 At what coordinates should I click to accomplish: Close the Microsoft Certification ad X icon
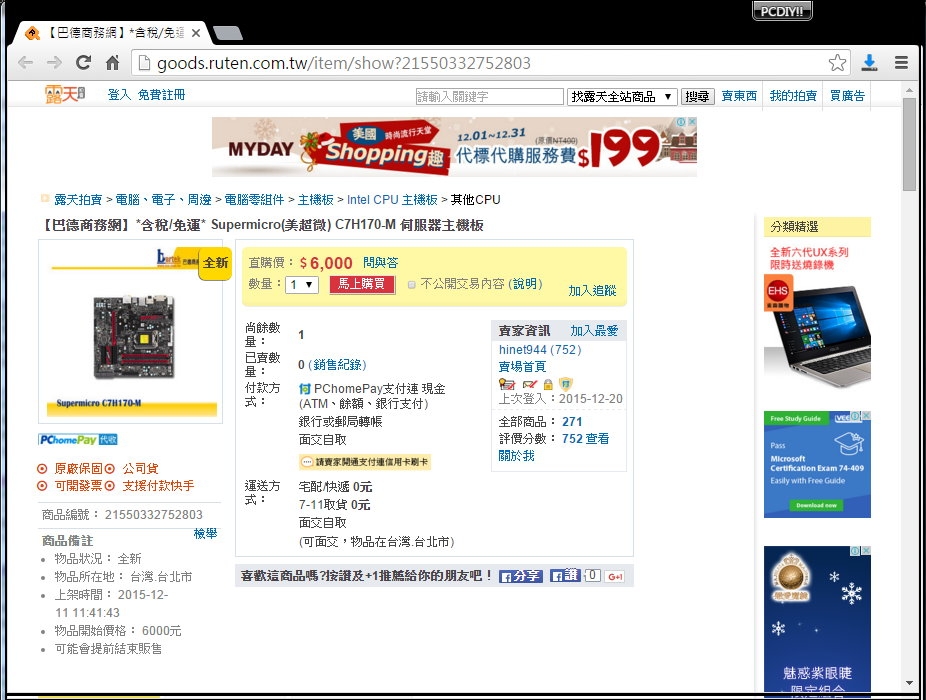[866, 415]
